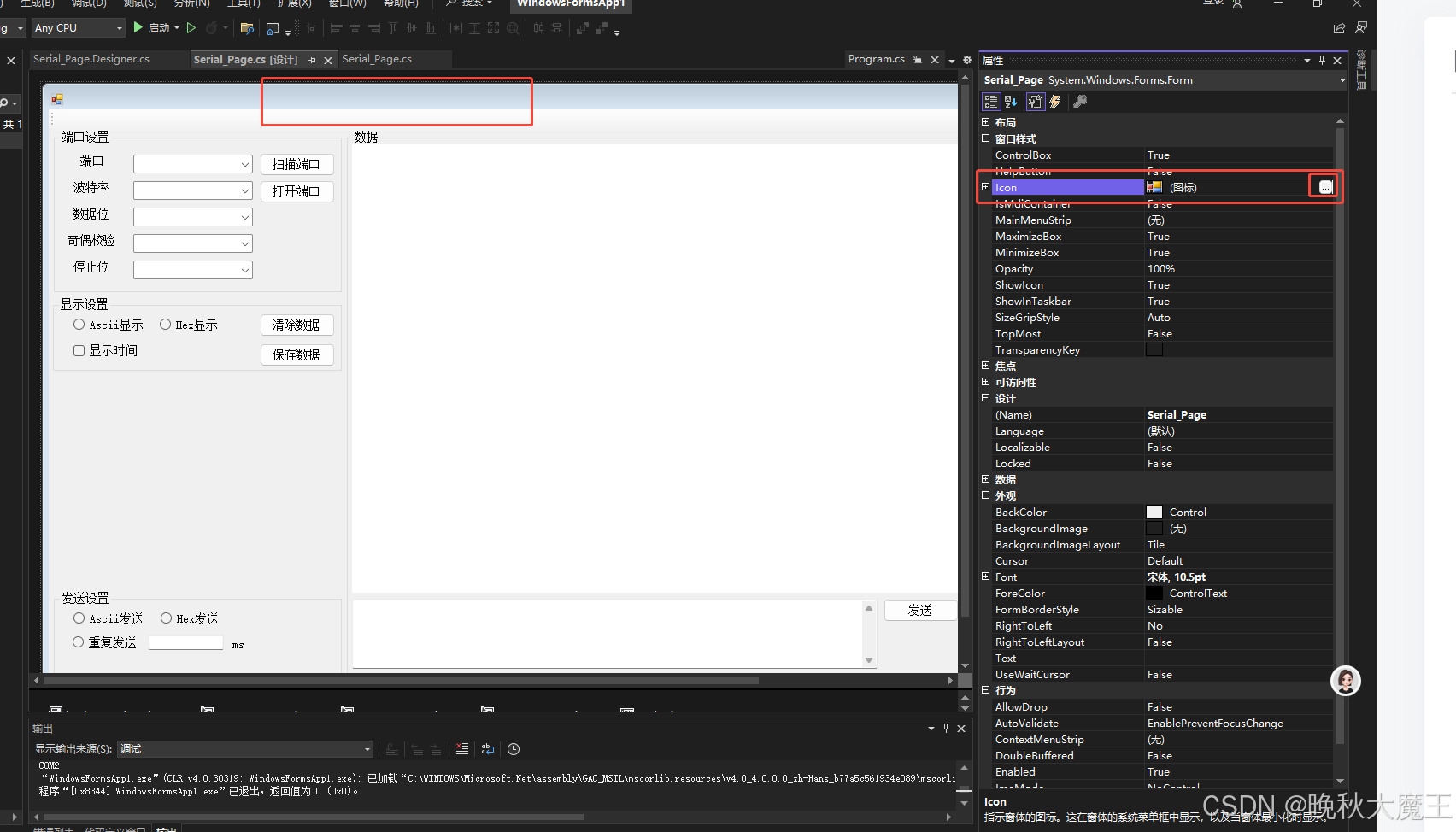Click Start Without Debugging outline arrow
Screen dimensions: 1456x832
[x=191, y=27]
